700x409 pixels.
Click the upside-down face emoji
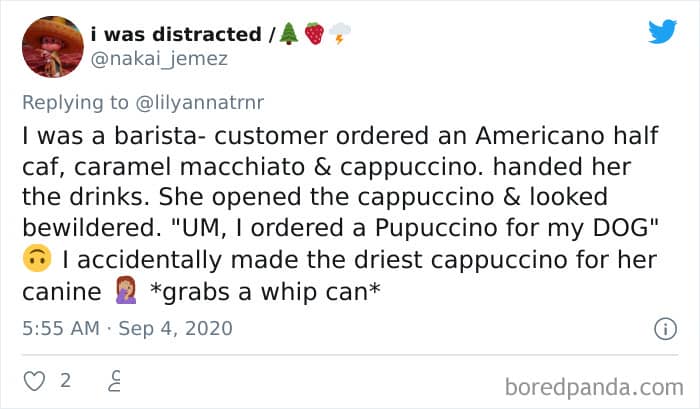click(x=37, y=259)
